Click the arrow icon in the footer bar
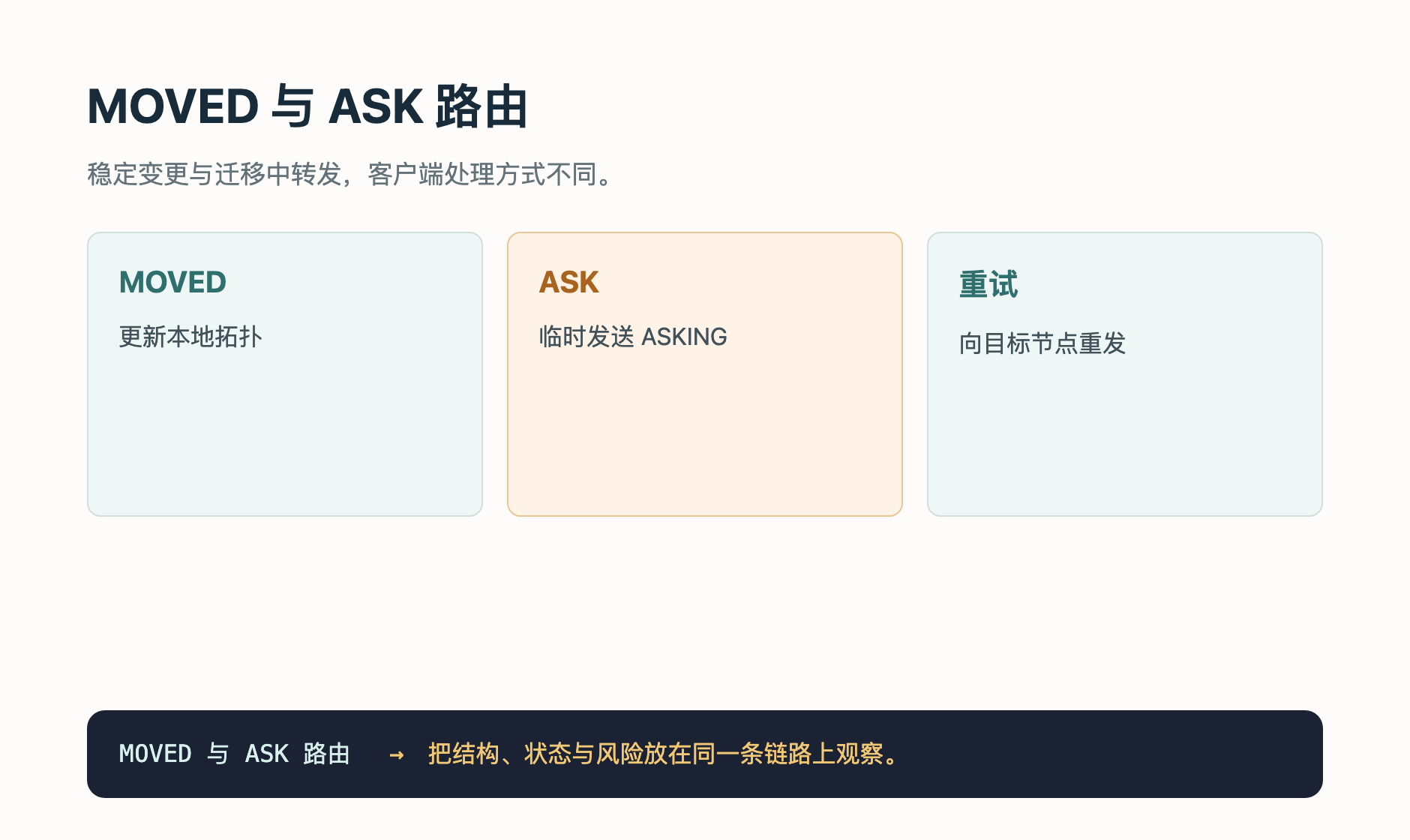 [397, 754]
